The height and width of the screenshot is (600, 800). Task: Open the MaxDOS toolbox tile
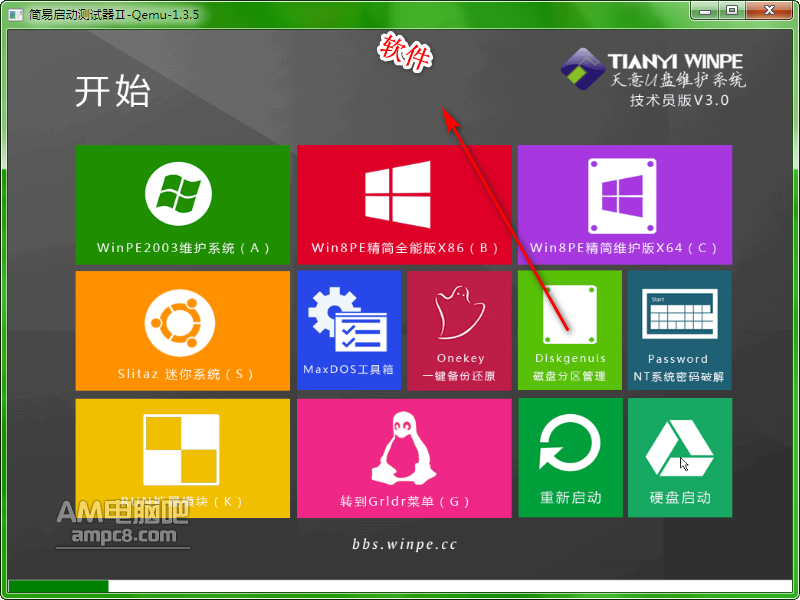coord(349,331)
